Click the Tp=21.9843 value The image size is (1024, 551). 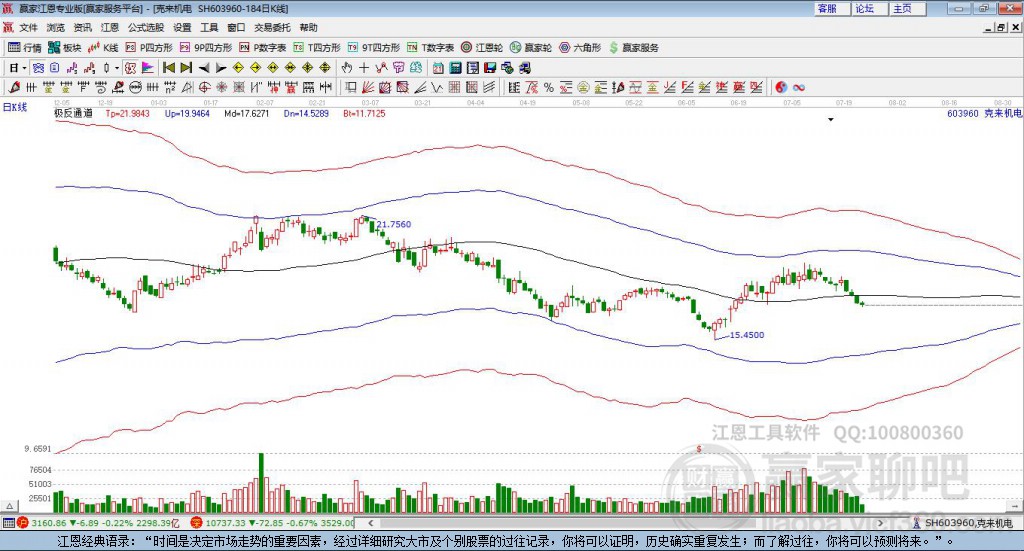click(x=127, y=113)
